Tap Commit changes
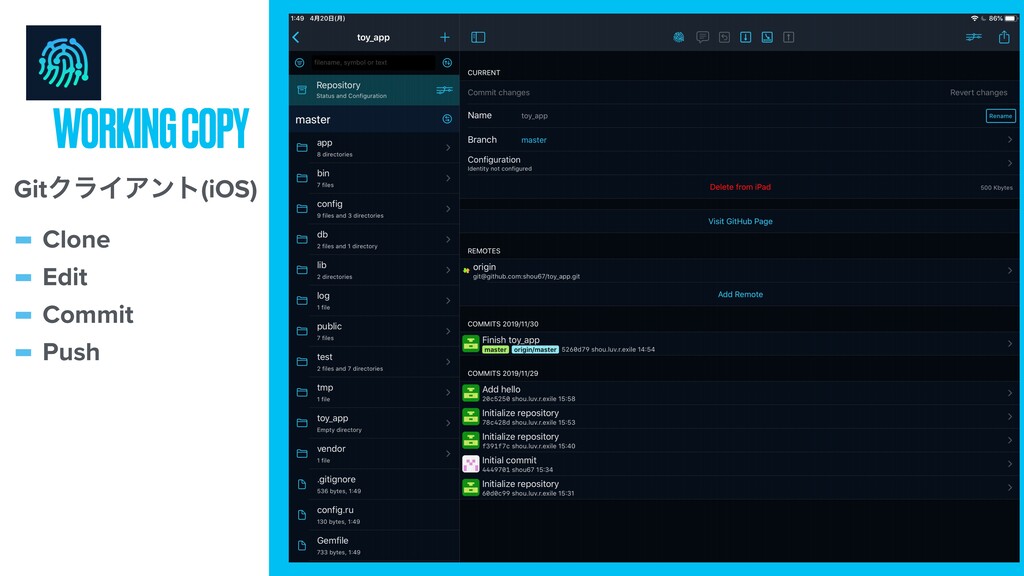The width and height of the screenshot is (1024, 576). point(498,93)
